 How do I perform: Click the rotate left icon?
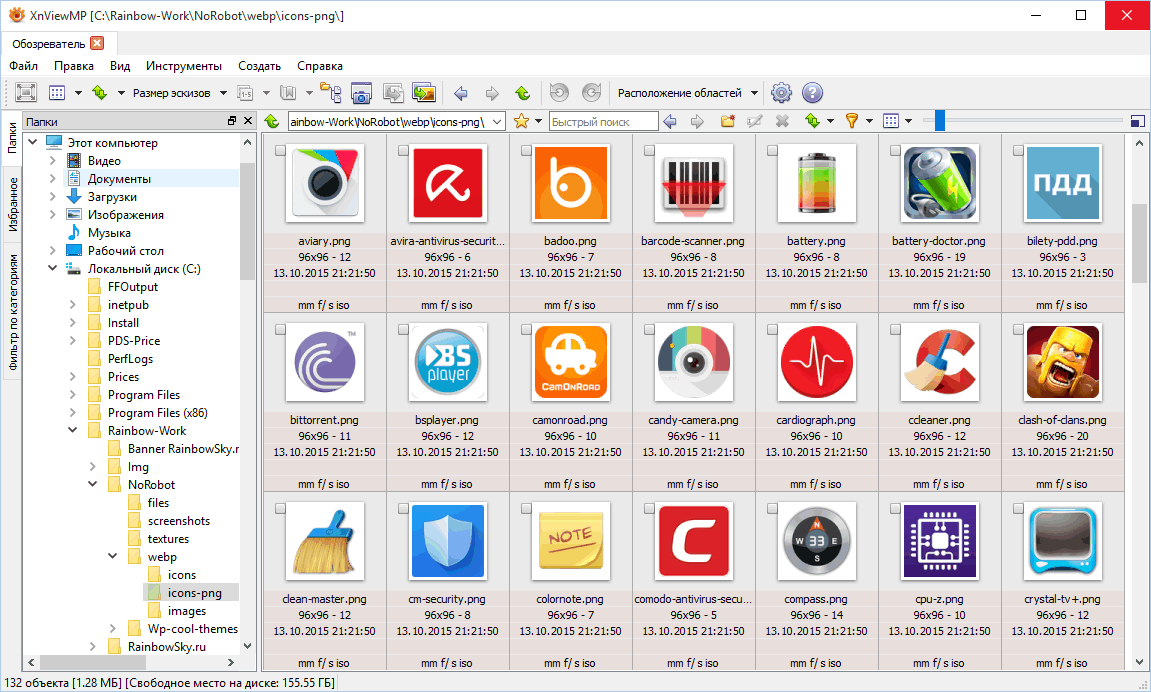tap(559, 93)
